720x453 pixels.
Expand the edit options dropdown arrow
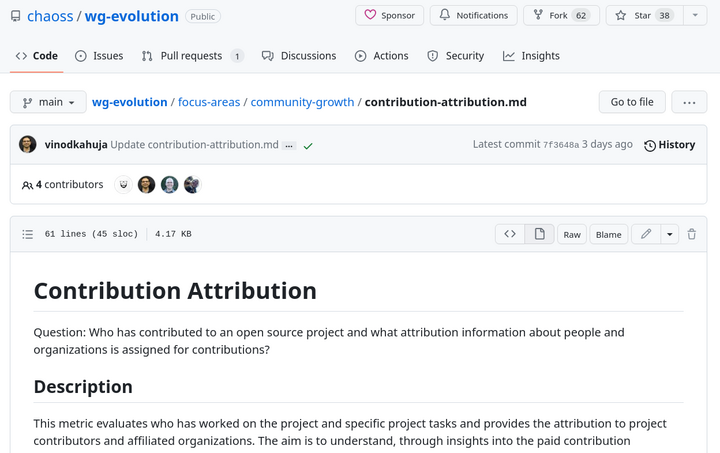pos(669,234)
